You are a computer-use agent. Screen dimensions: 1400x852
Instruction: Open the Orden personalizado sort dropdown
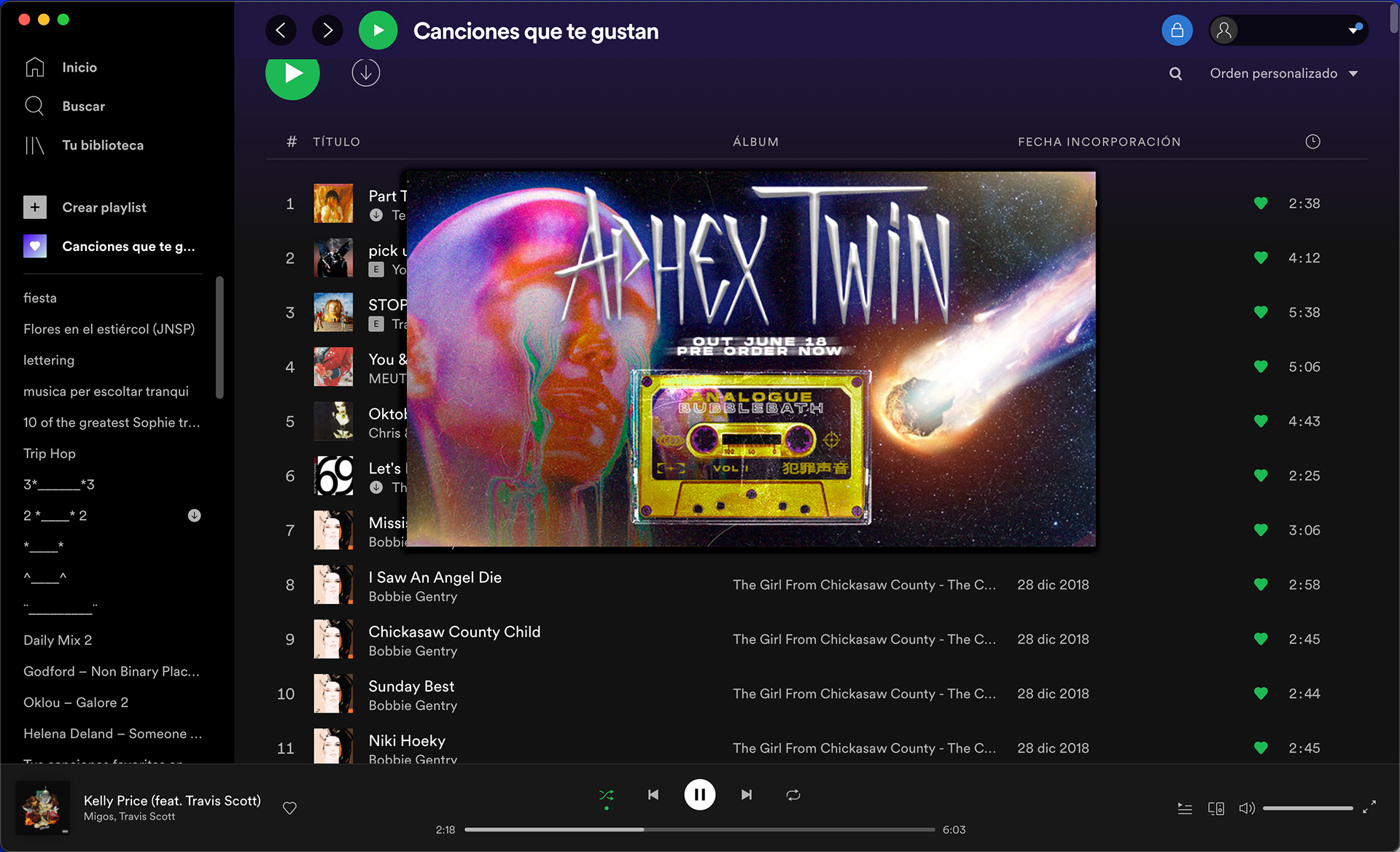pos(1284,74)
